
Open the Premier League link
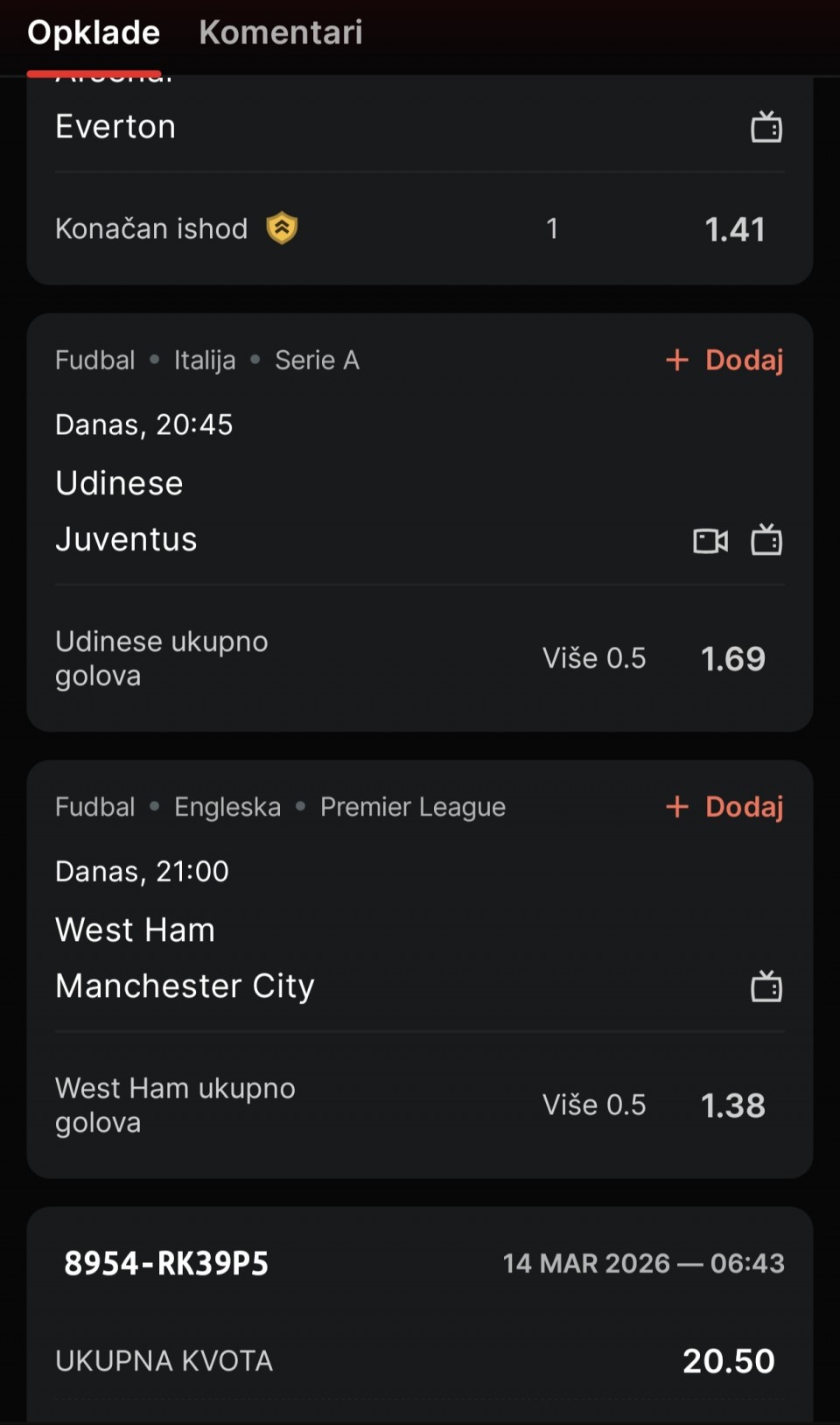[412, 806]
